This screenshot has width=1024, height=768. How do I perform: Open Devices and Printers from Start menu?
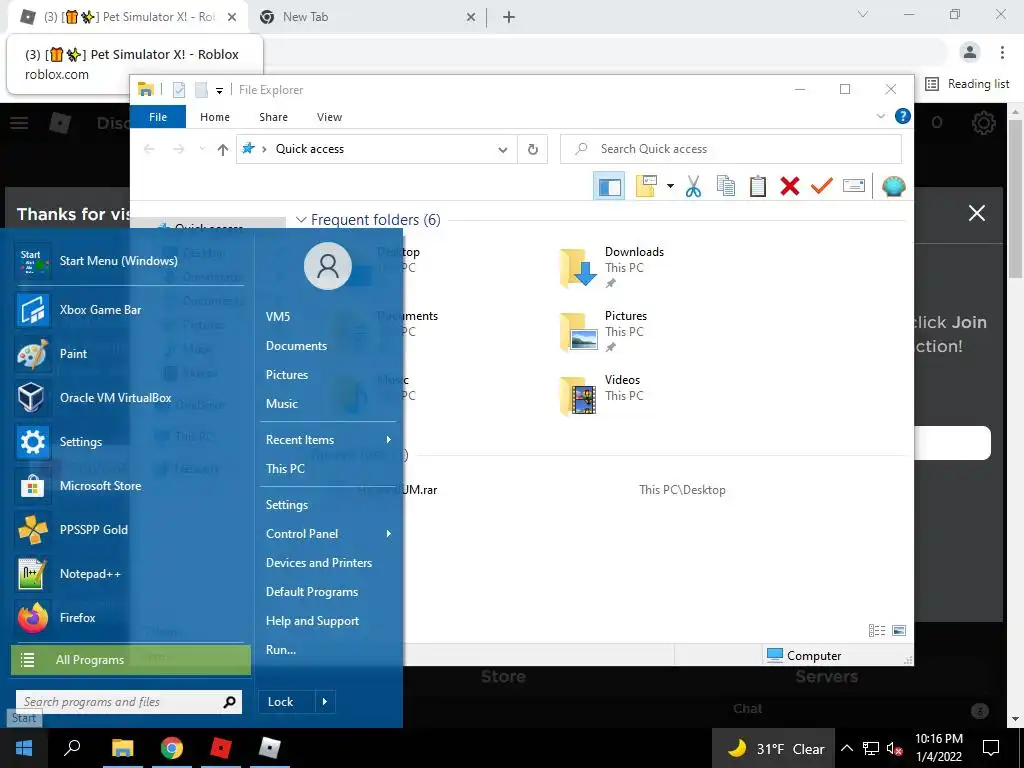pos(319,562)
